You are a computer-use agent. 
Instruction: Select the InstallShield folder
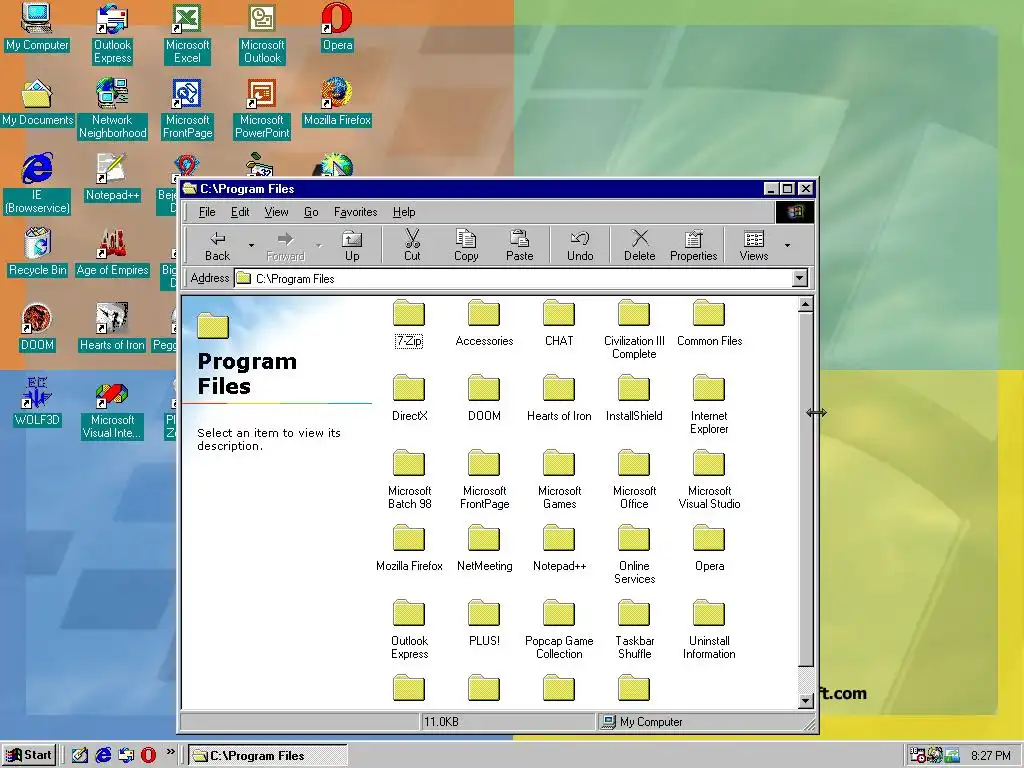coord(634,398)
